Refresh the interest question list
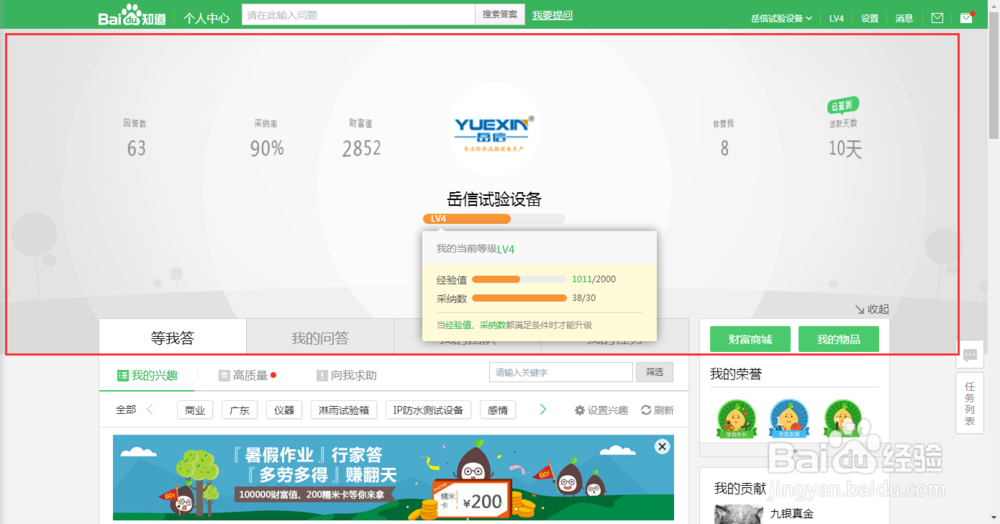This screenshot has height=524, width=1000. 657,410
